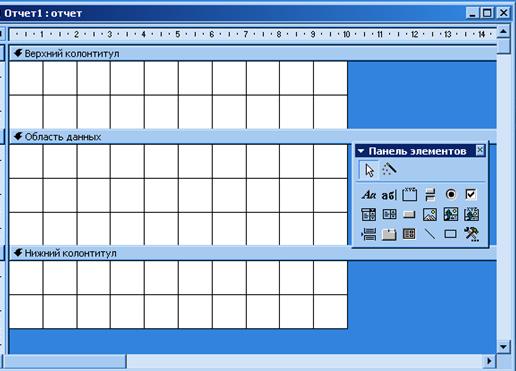This screenshot has height=371, width=516.
Task: Click the vertical scrollbar up arrow
Action: (503, 32)
